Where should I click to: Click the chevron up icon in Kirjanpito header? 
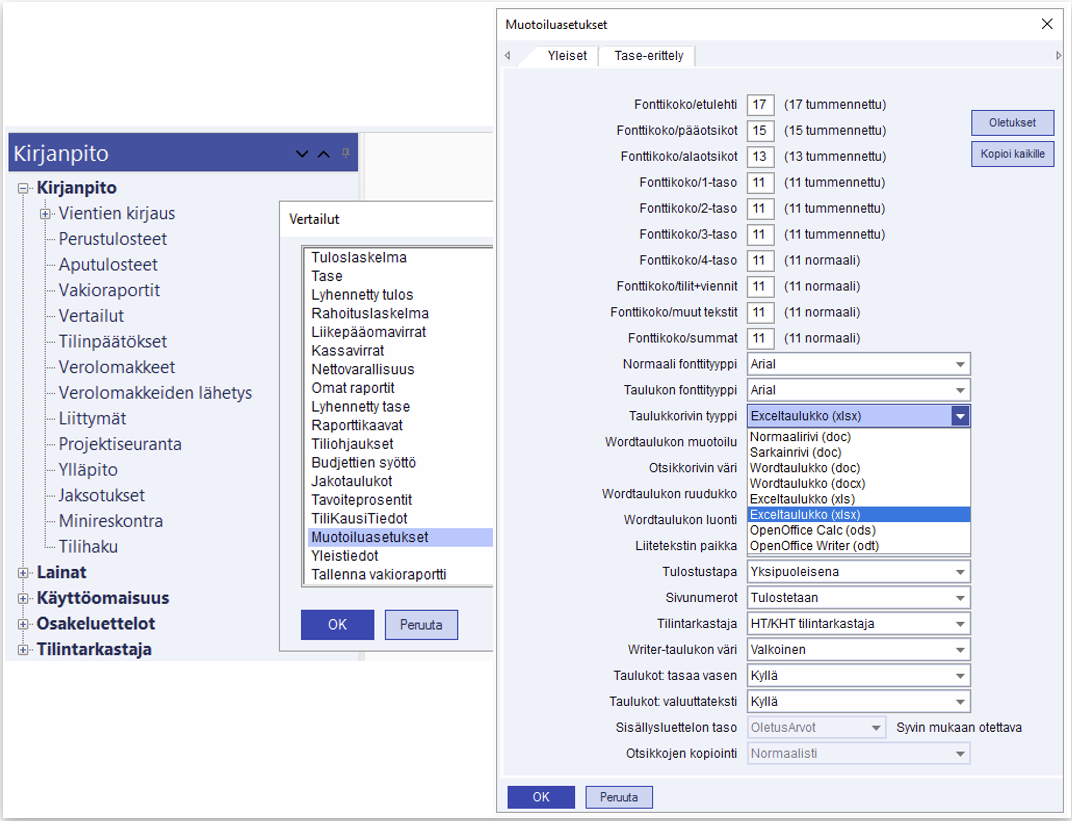pos(323,154)
